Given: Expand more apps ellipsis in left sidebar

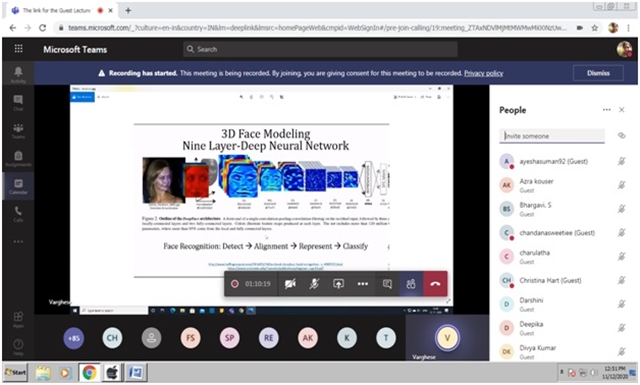Looking at the screenshot, I should point(18,242).
